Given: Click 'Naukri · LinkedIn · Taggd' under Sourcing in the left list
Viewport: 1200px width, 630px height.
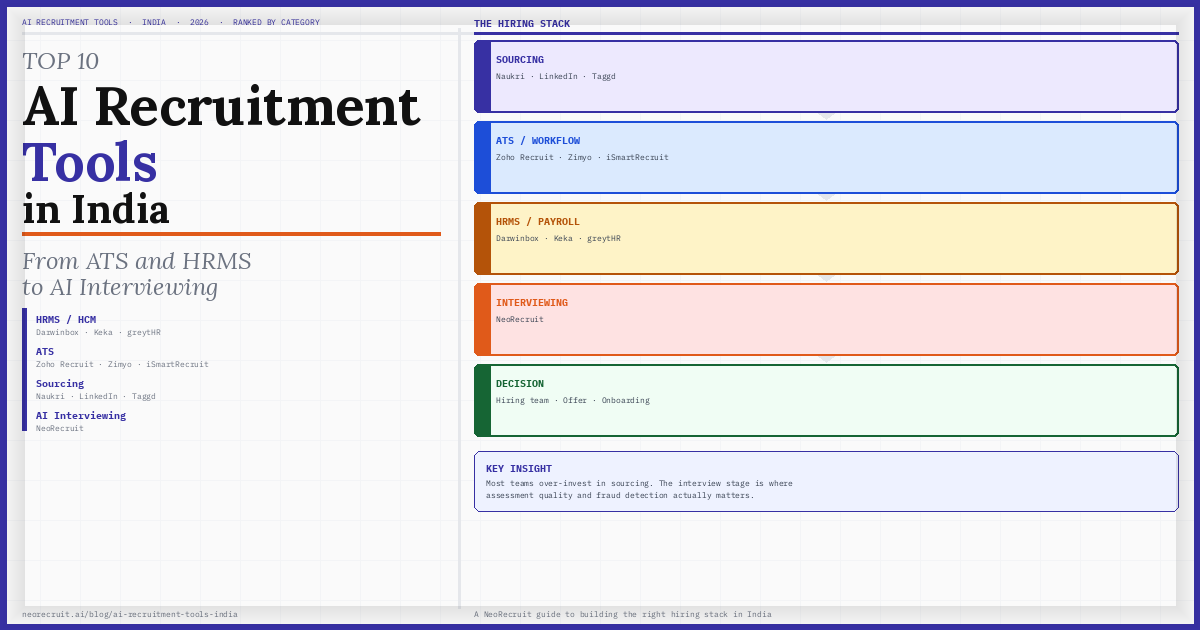Looking at the screenshot, I should 96,397.
